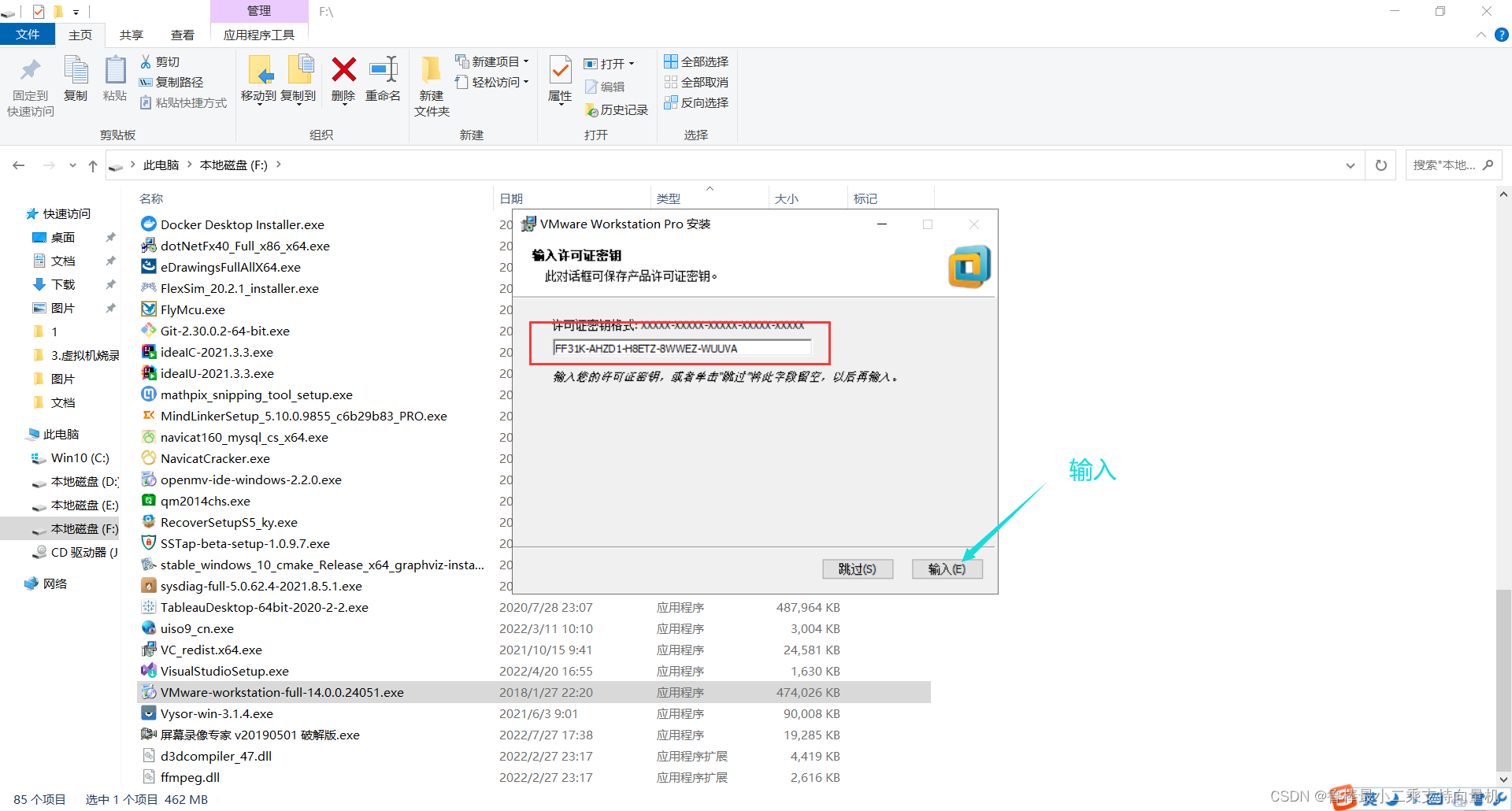Click the Manage (管理) contextual tab
The image size is (1512, 811).
coord(259,11)
